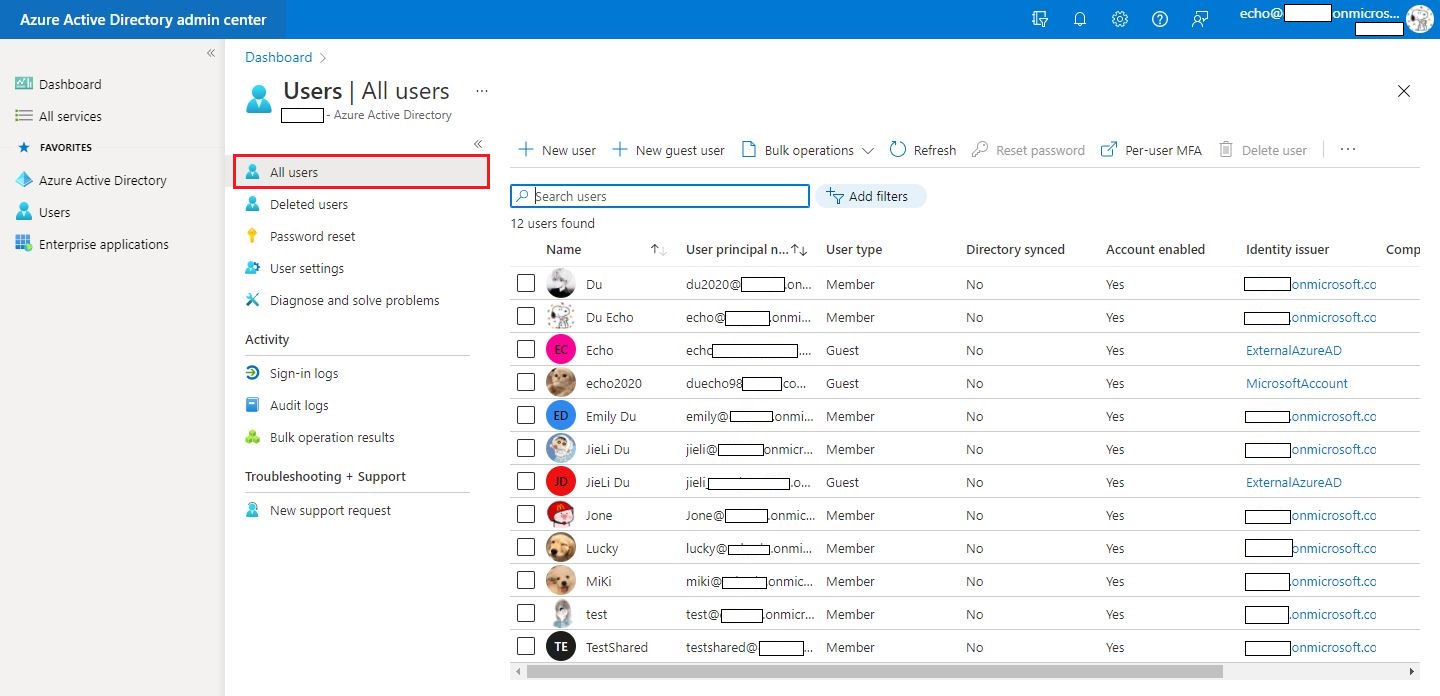1440x696 pixels.
Task: Click Refresh in the toolbar
Action: (x=922, y=150)
